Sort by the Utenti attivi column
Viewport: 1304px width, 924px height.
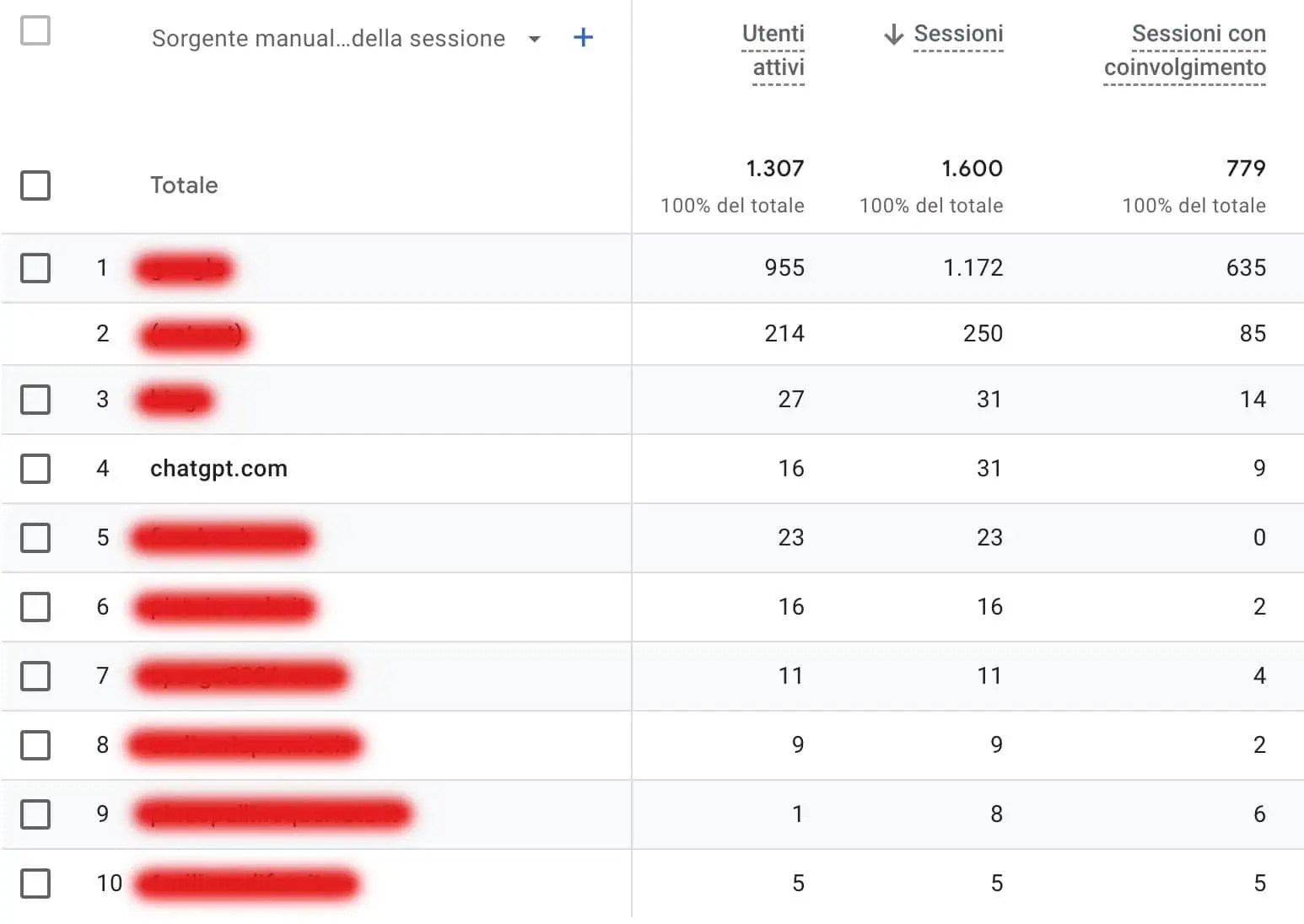coord(773,51)
